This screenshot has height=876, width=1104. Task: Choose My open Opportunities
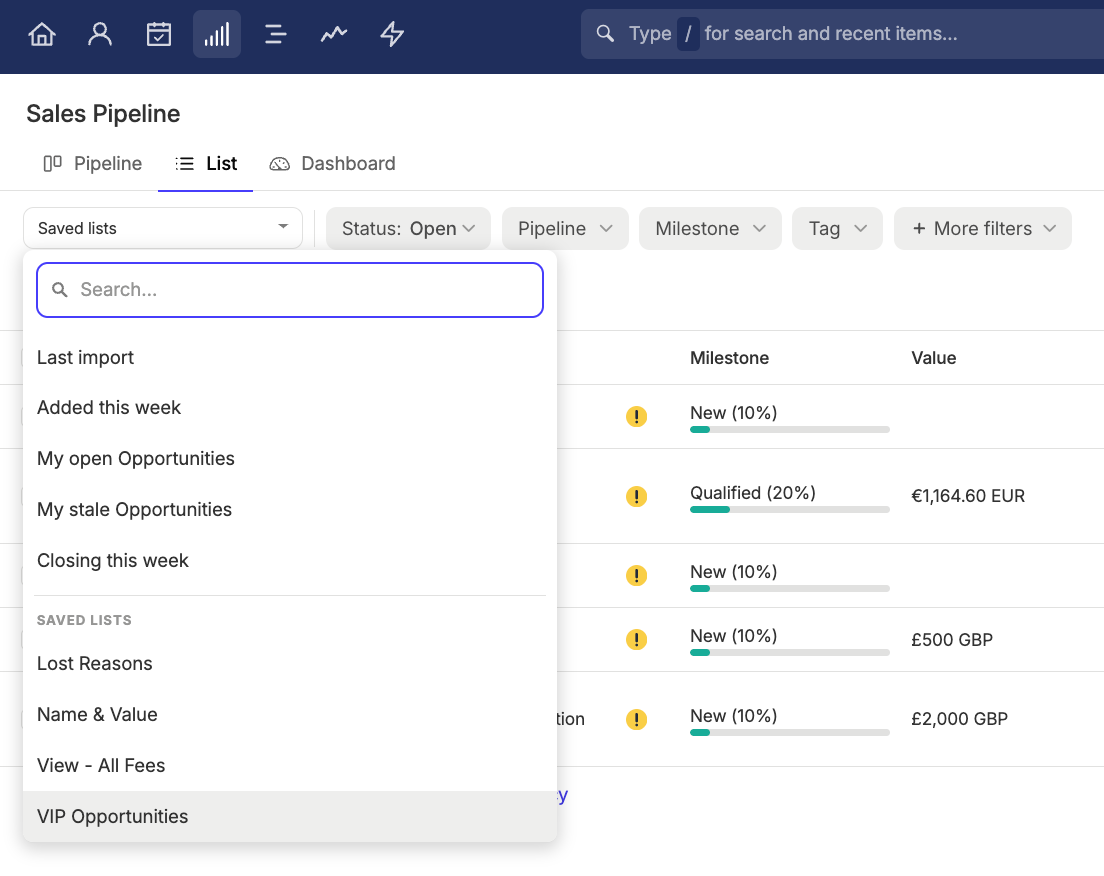[290, 458]
